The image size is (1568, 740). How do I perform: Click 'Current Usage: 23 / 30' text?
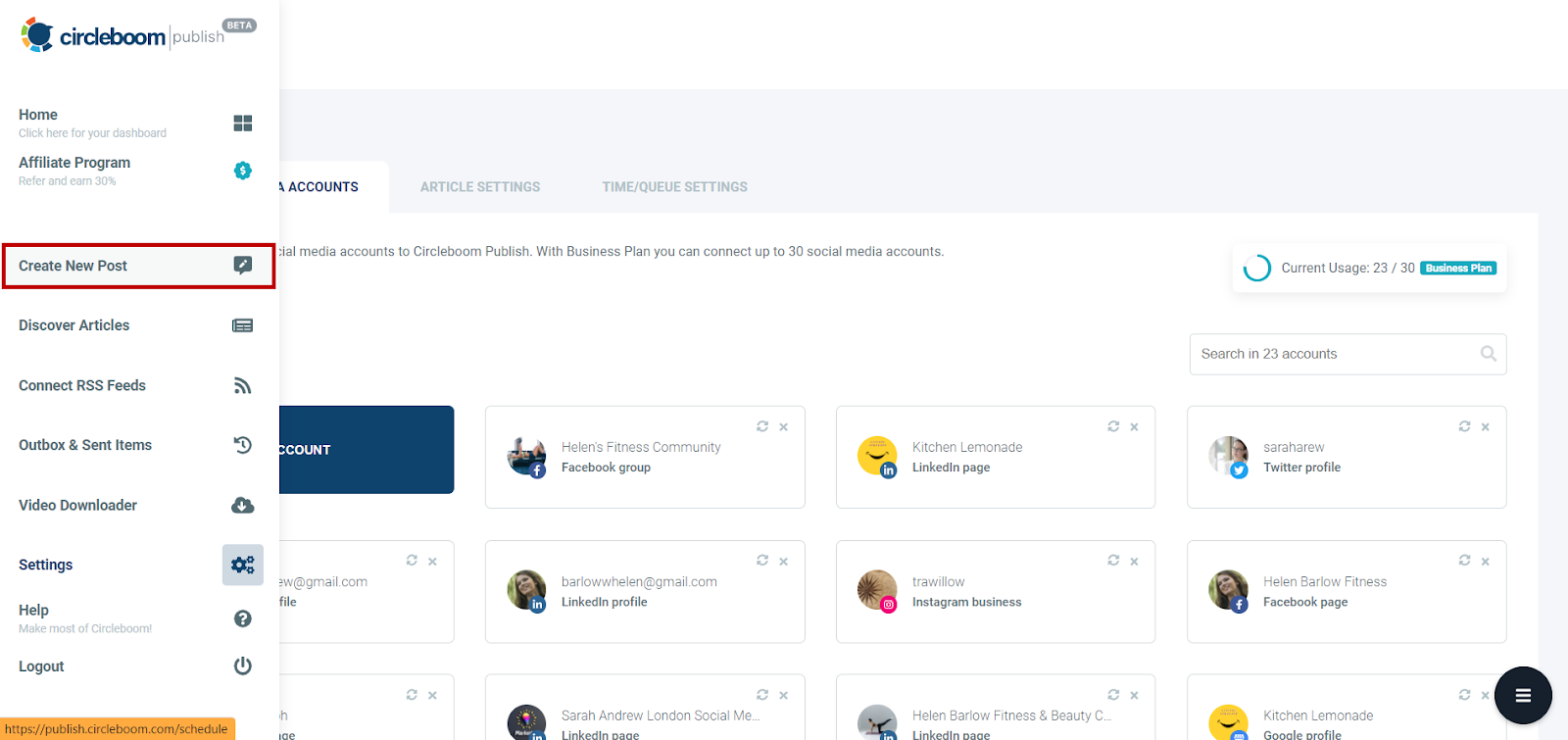tap(1347, 269)
